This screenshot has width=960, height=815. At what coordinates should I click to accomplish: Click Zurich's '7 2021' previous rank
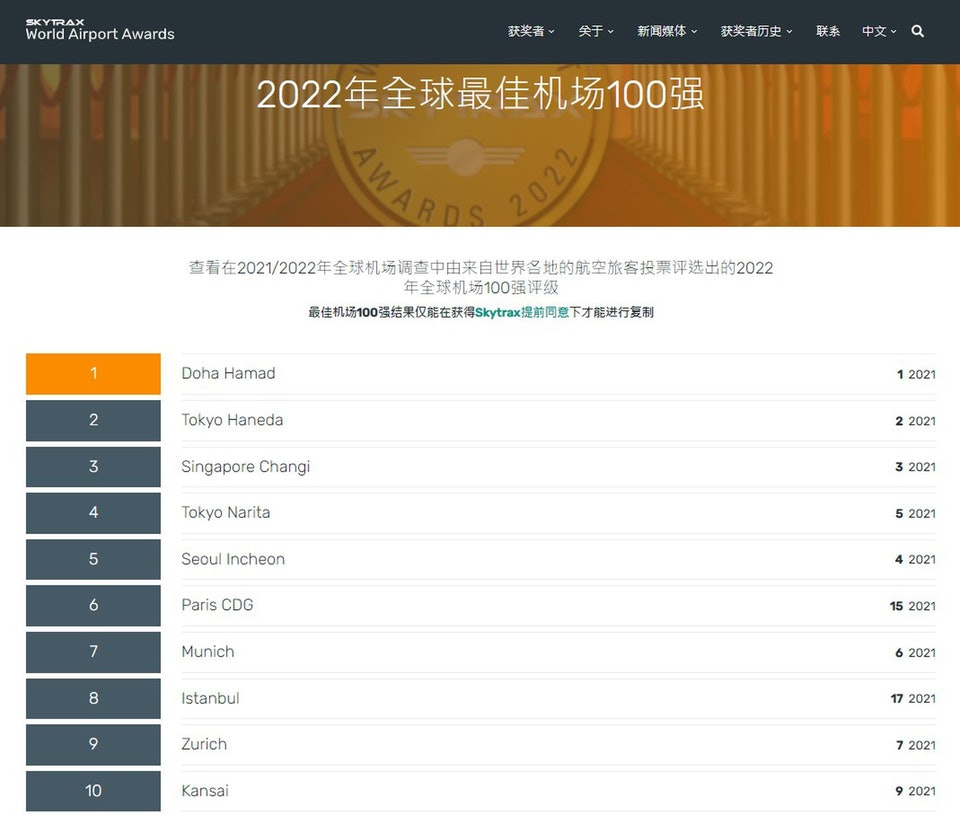click(915, 745)
